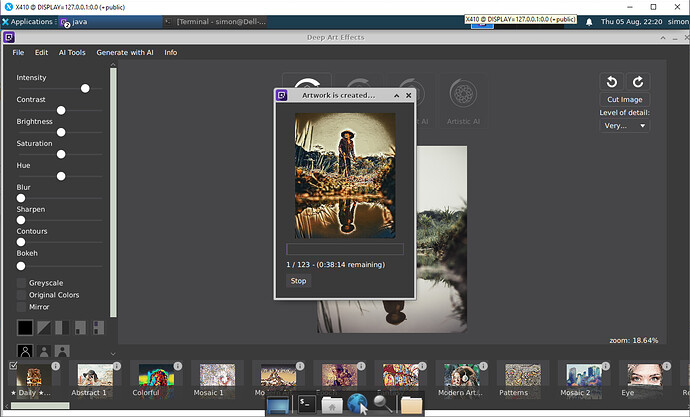Launch the web browser globe dock icon
This screenshot has width=690, height=417.
click(x=358, y=404)
